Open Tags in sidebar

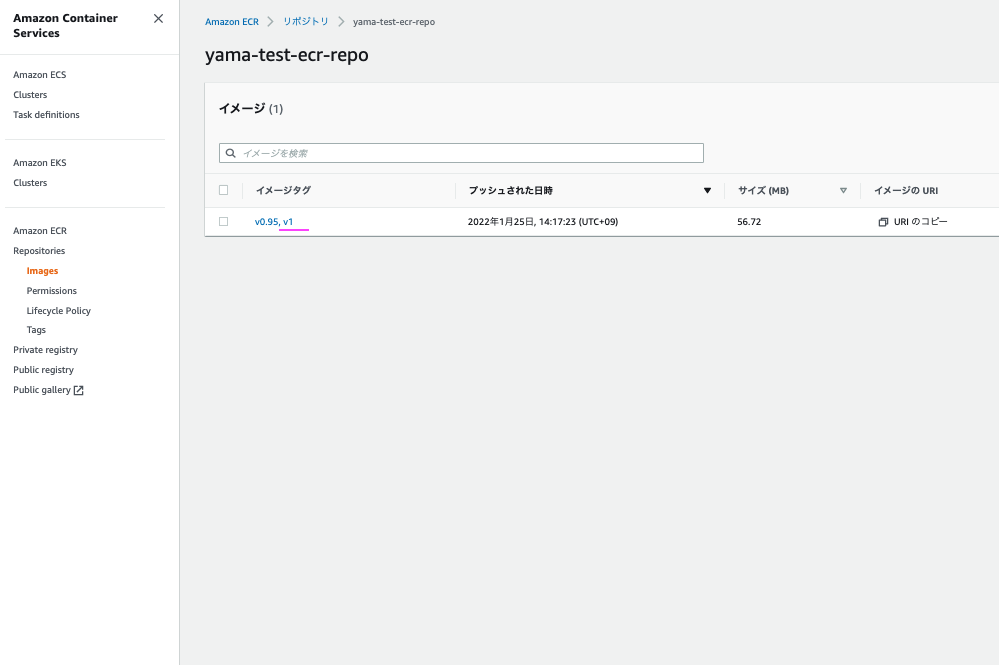click(x=36, y=329)
